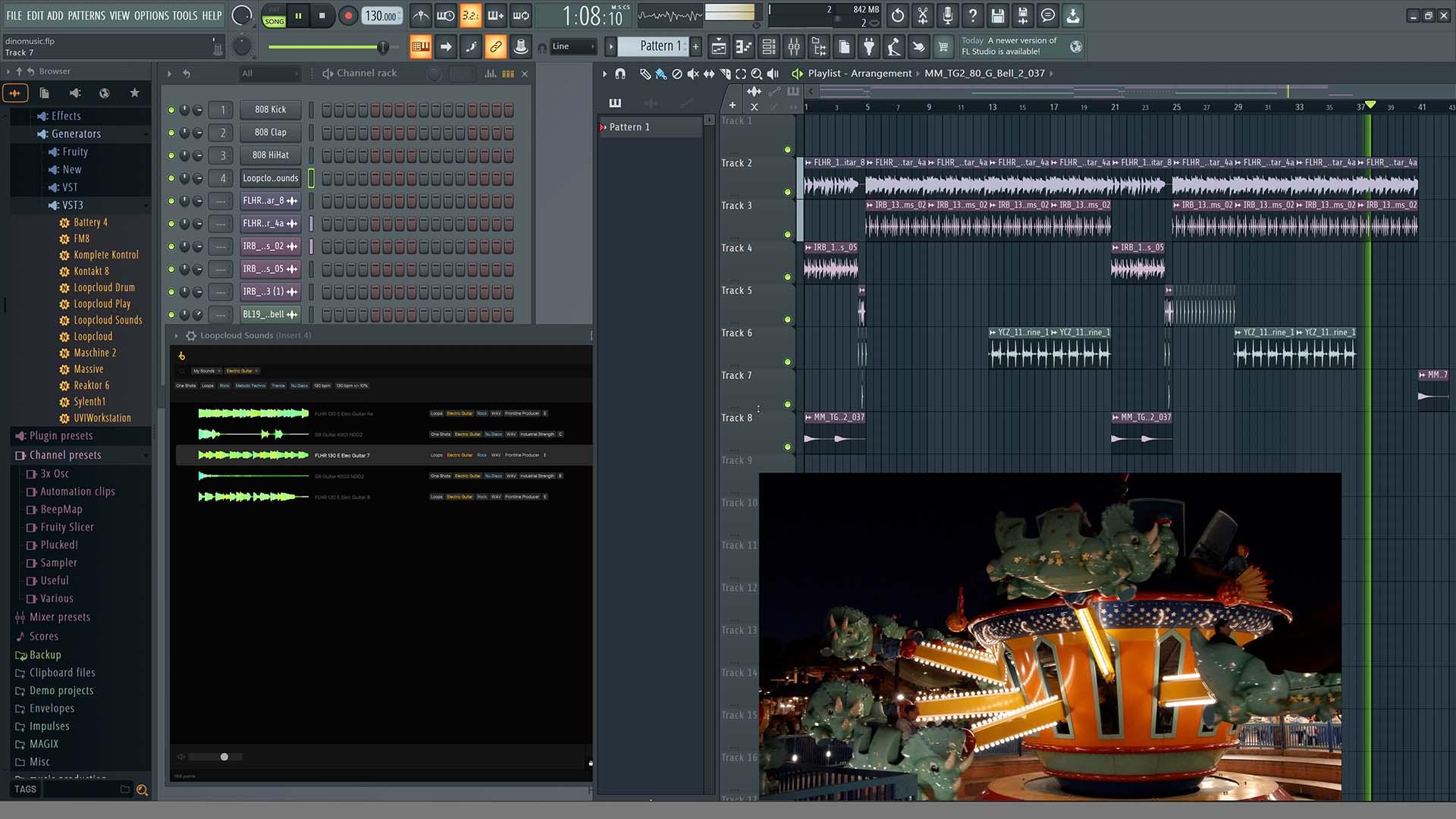Expand the Plugin presets folder
The image size is (1456, 819).
point(61,436)
